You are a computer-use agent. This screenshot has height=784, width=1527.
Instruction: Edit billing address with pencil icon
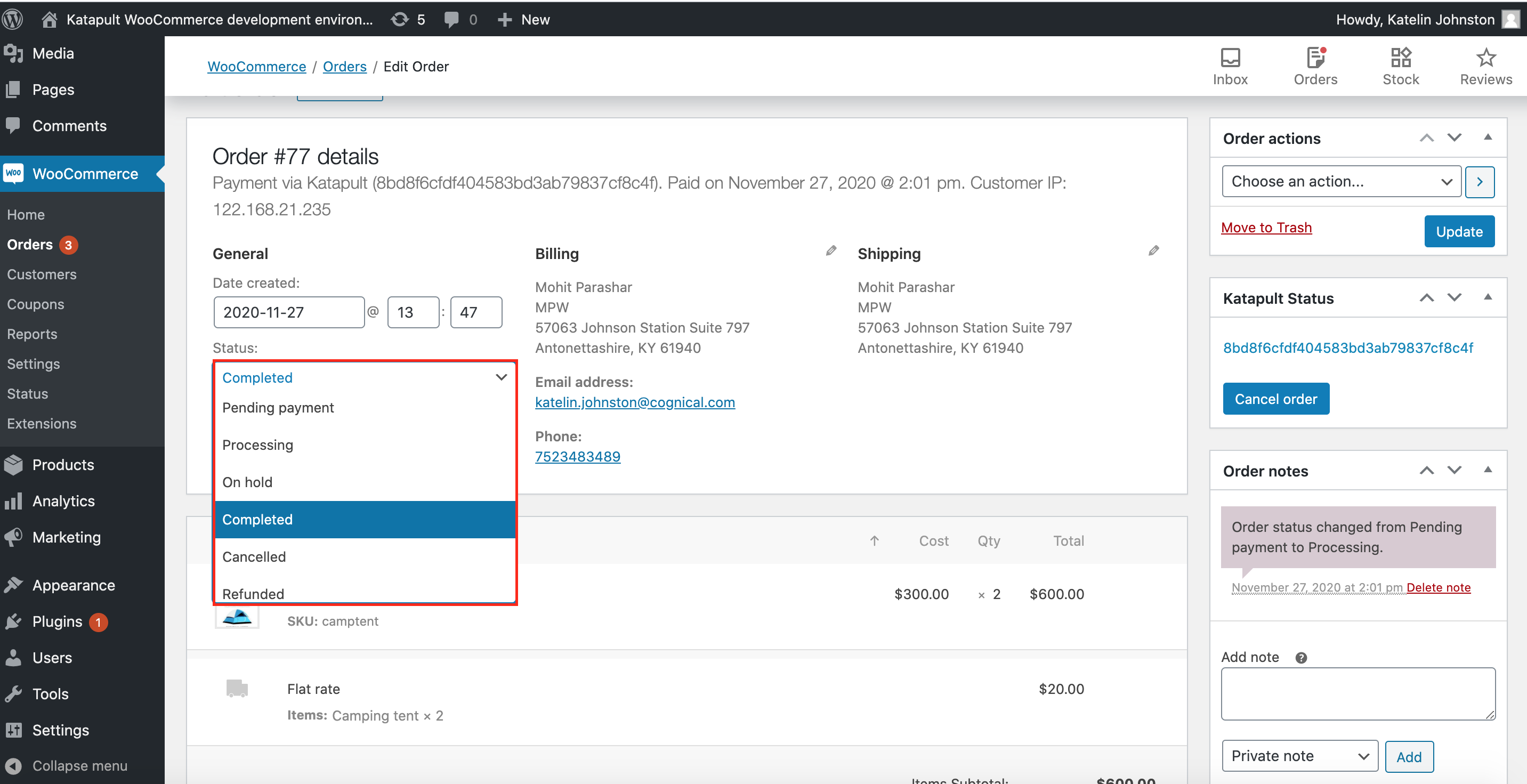(x=831, y=251)
